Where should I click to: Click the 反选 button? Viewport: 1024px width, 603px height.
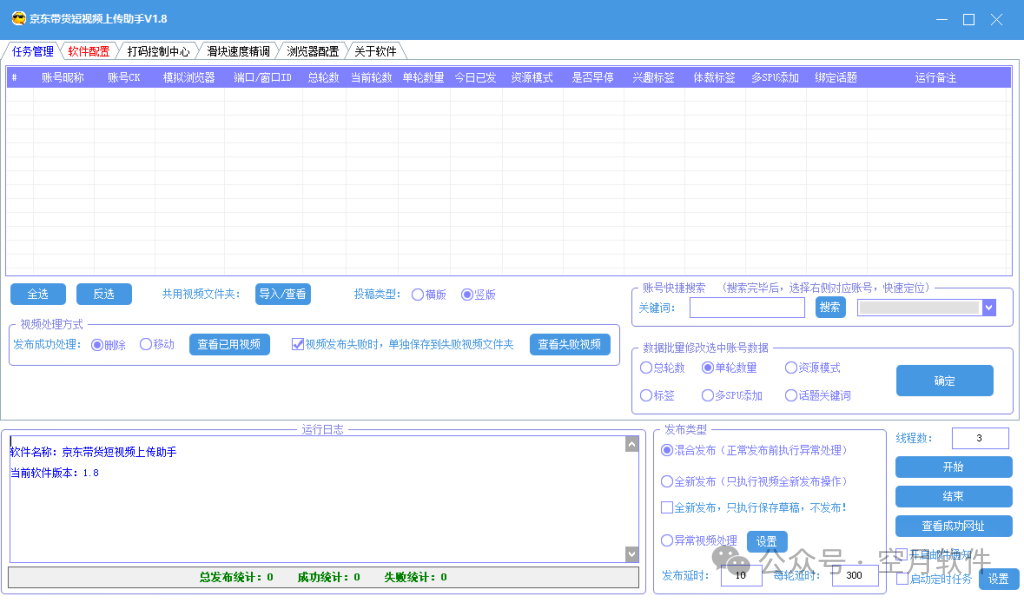tap(104, 294)
